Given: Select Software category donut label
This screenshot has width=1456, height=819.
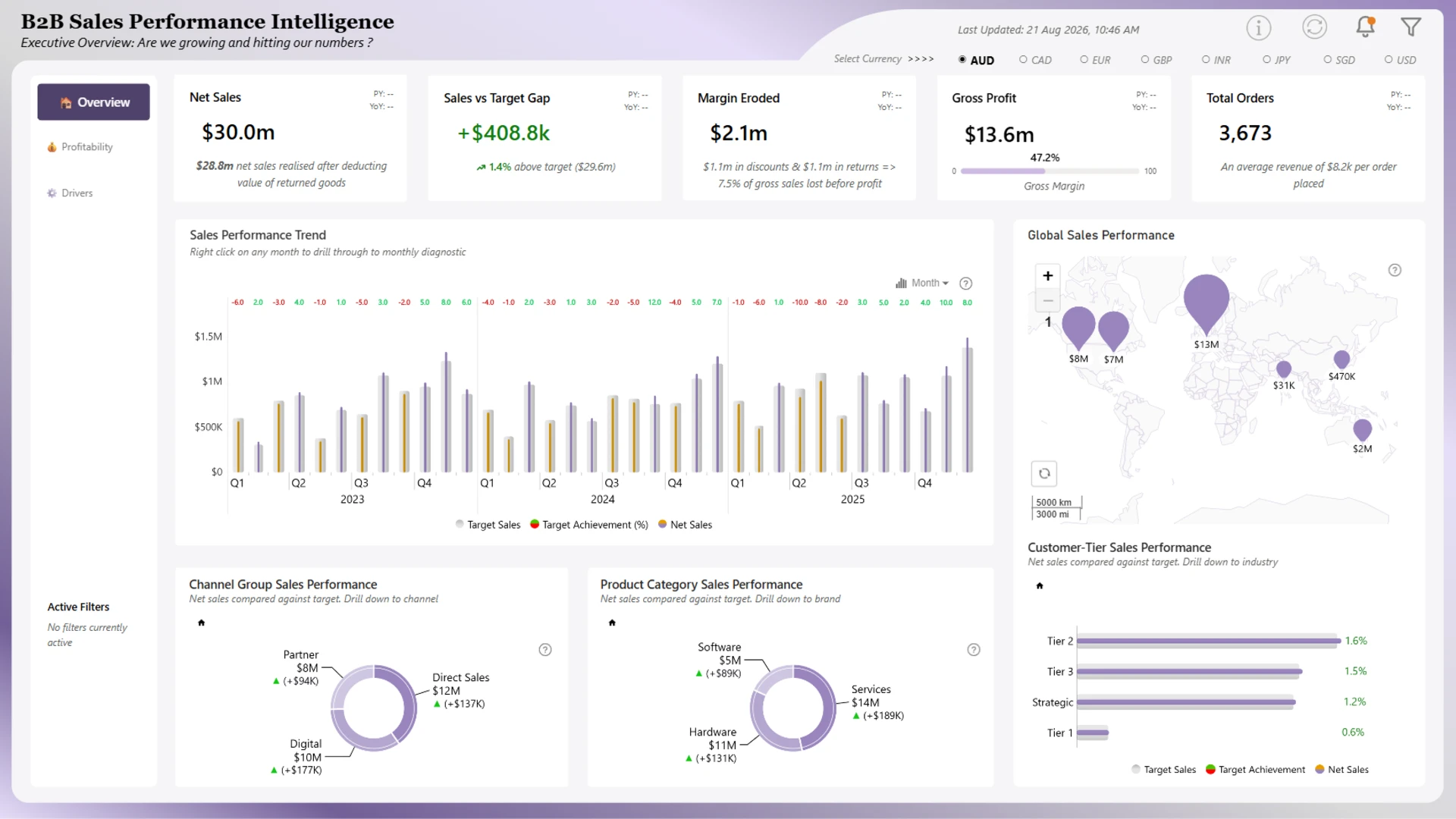Looking at the screenshot, I should 719,661.
